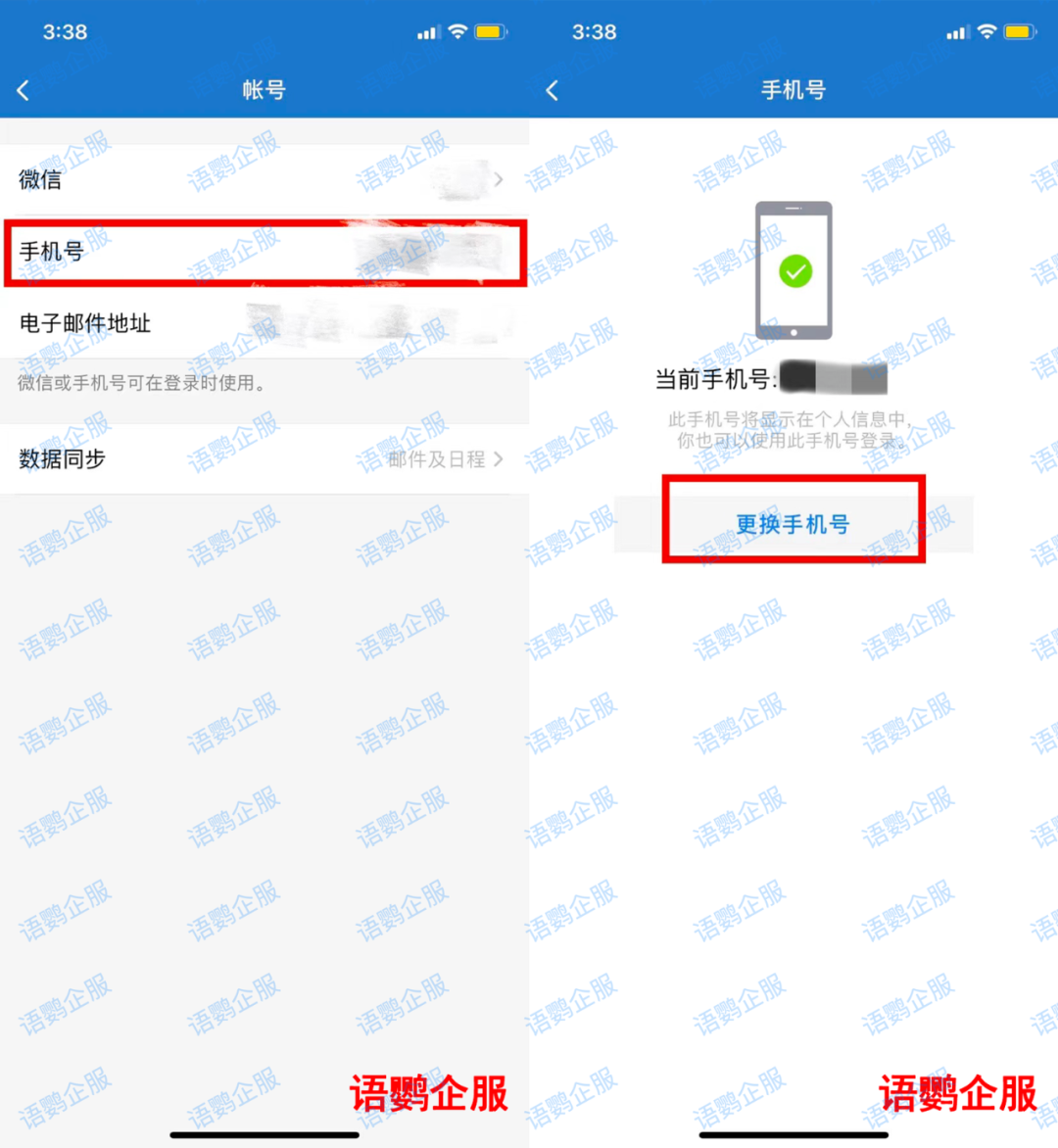Tap the Wi-Fi icon in left status bar
The height and width of the screenshot is (1148, 1058).
(458, 31)
